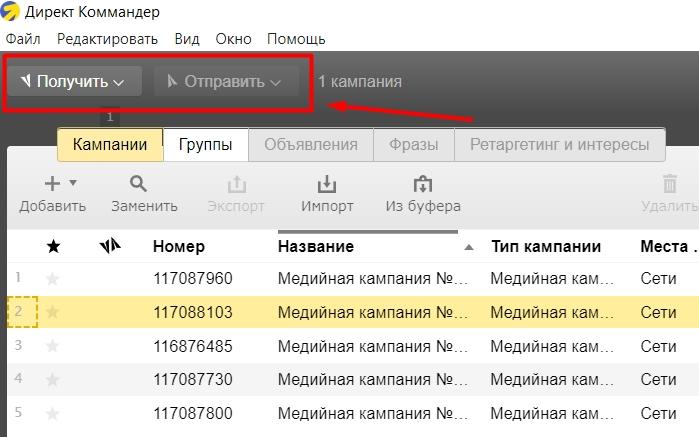Click the Добавить plus icon
The height and width of the screenshot is (437, 699).
pyautogui.click(x=53, y=183)
